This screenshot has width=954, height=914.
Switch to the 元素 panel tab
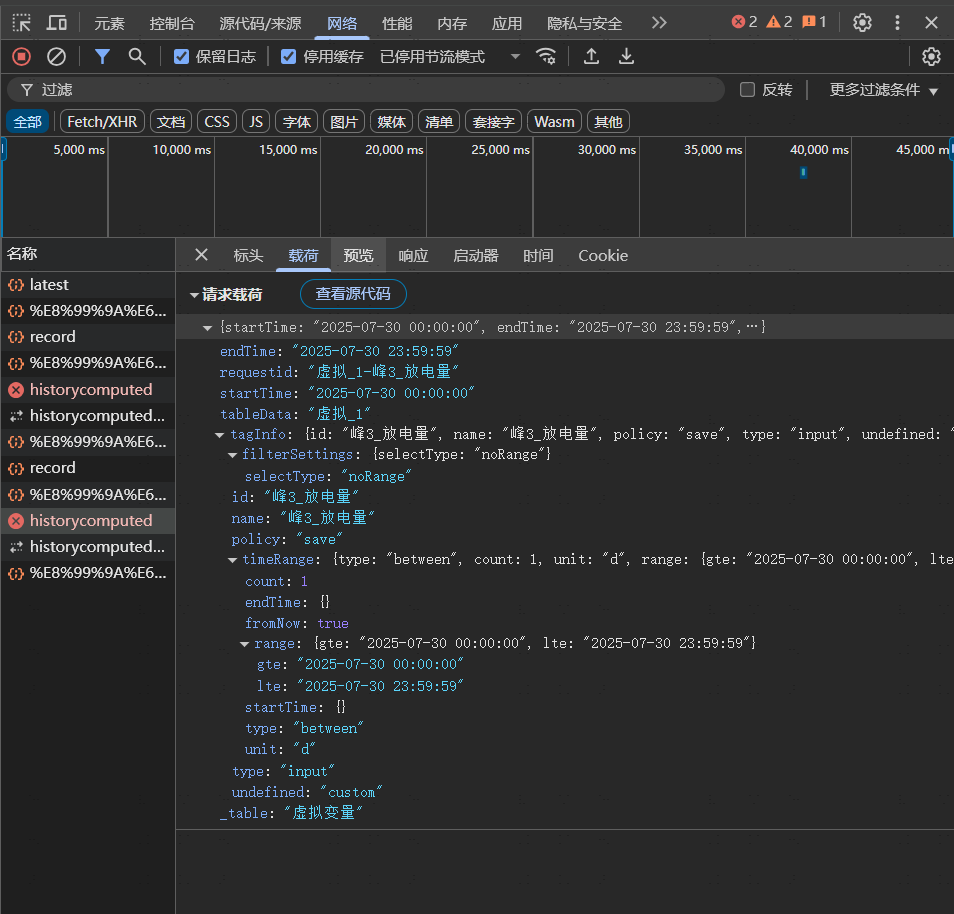click(110, 23)
